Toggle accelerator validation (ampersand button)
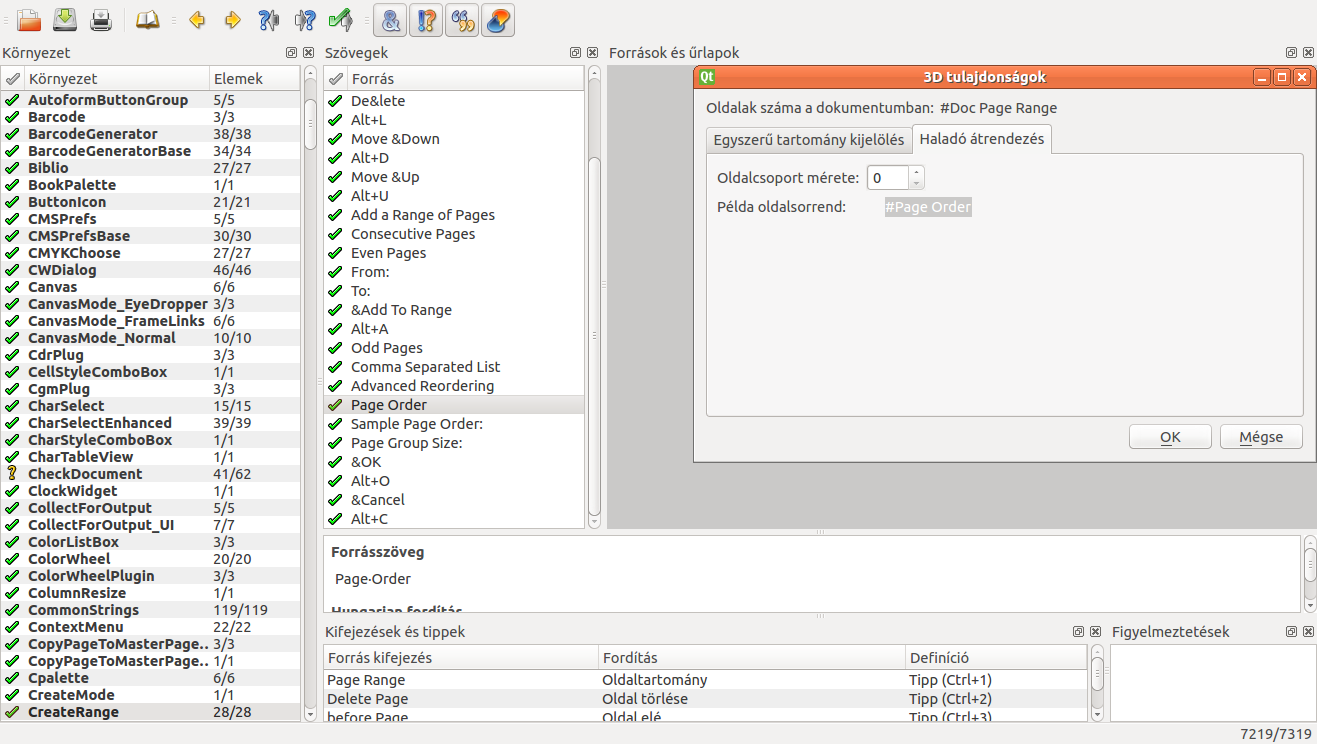Viewport: 1317px width, 744px height. [x=391, y=19]
